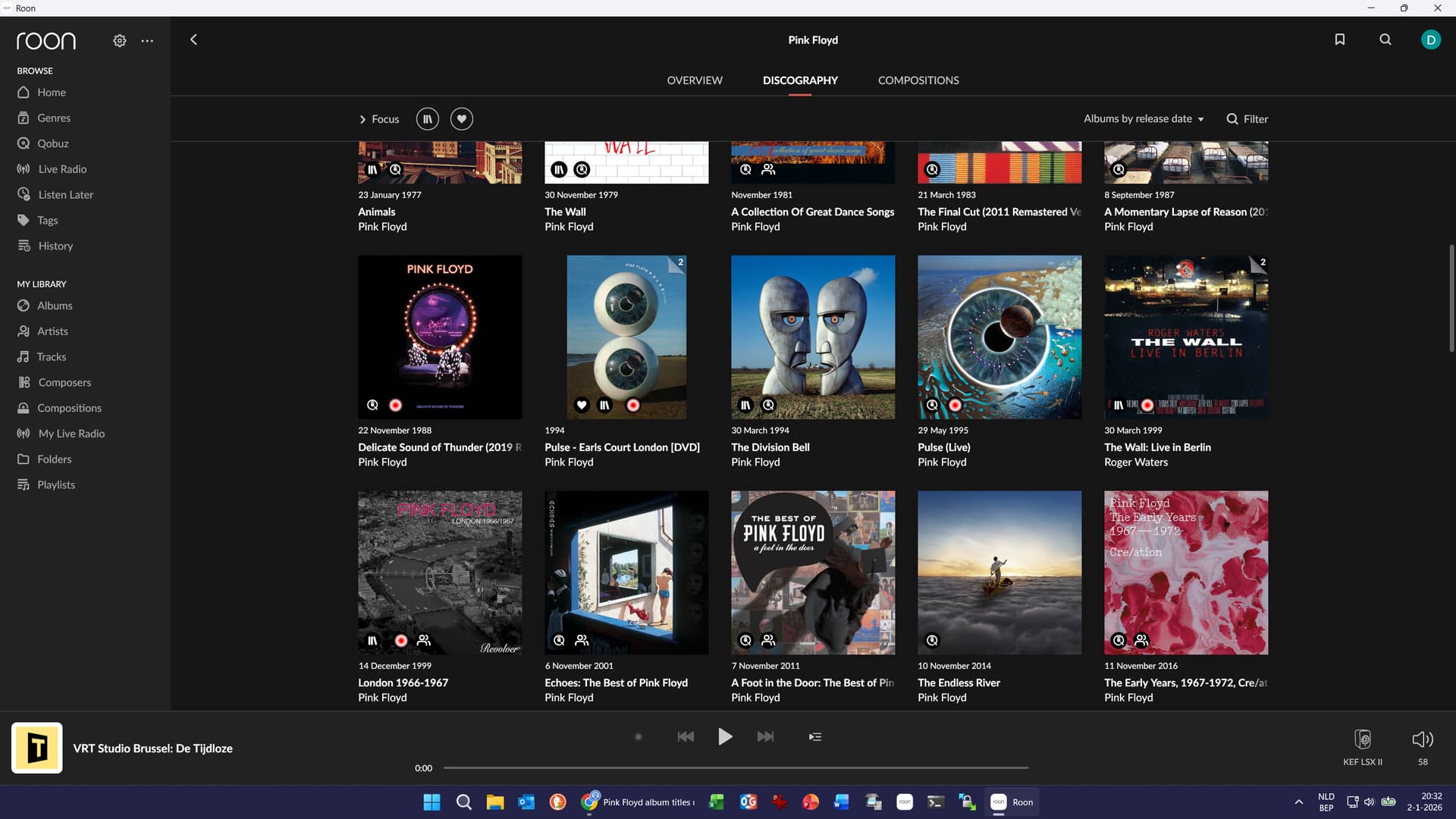Toggle the favorites heart filter
Screen dimensions: 1456x819
click(x=461, y=119)
